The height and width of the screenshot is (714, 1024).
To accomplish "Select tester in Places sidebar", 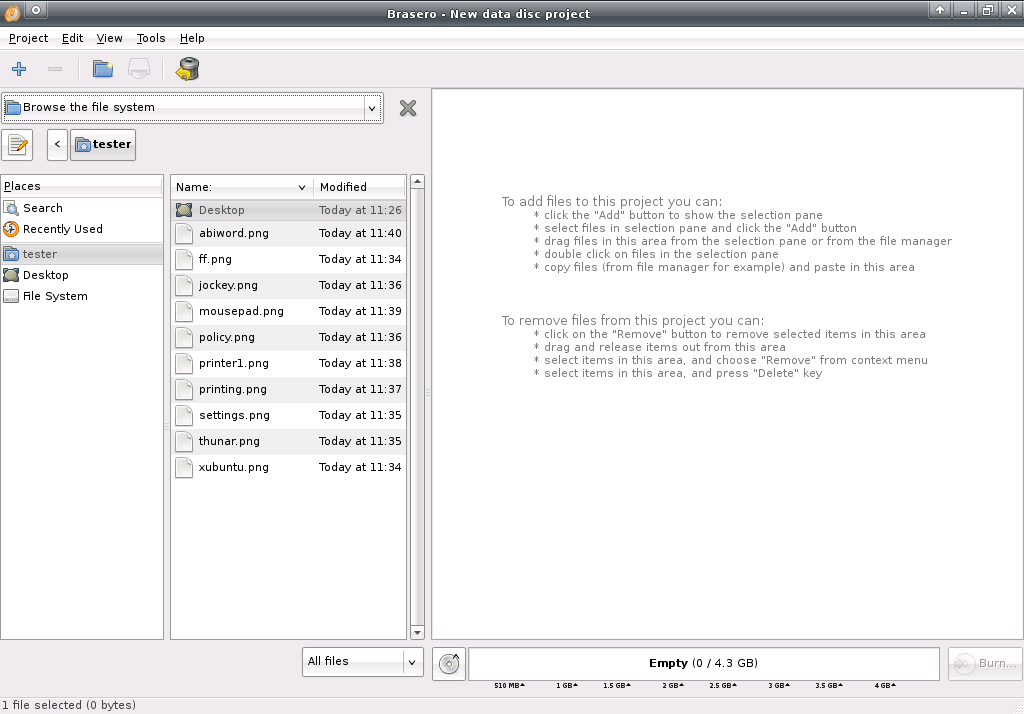I will 82,254.
